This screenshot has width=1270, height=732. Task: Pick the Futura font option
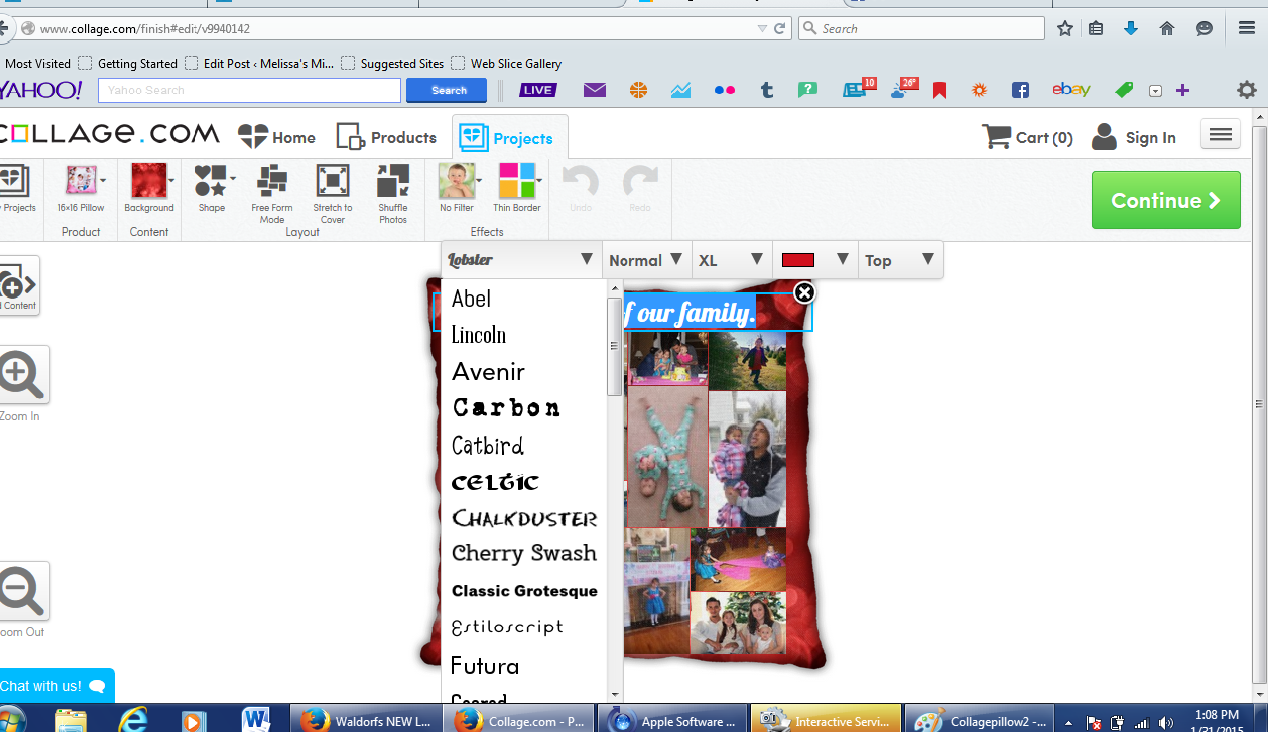click(x=485, y=666)
